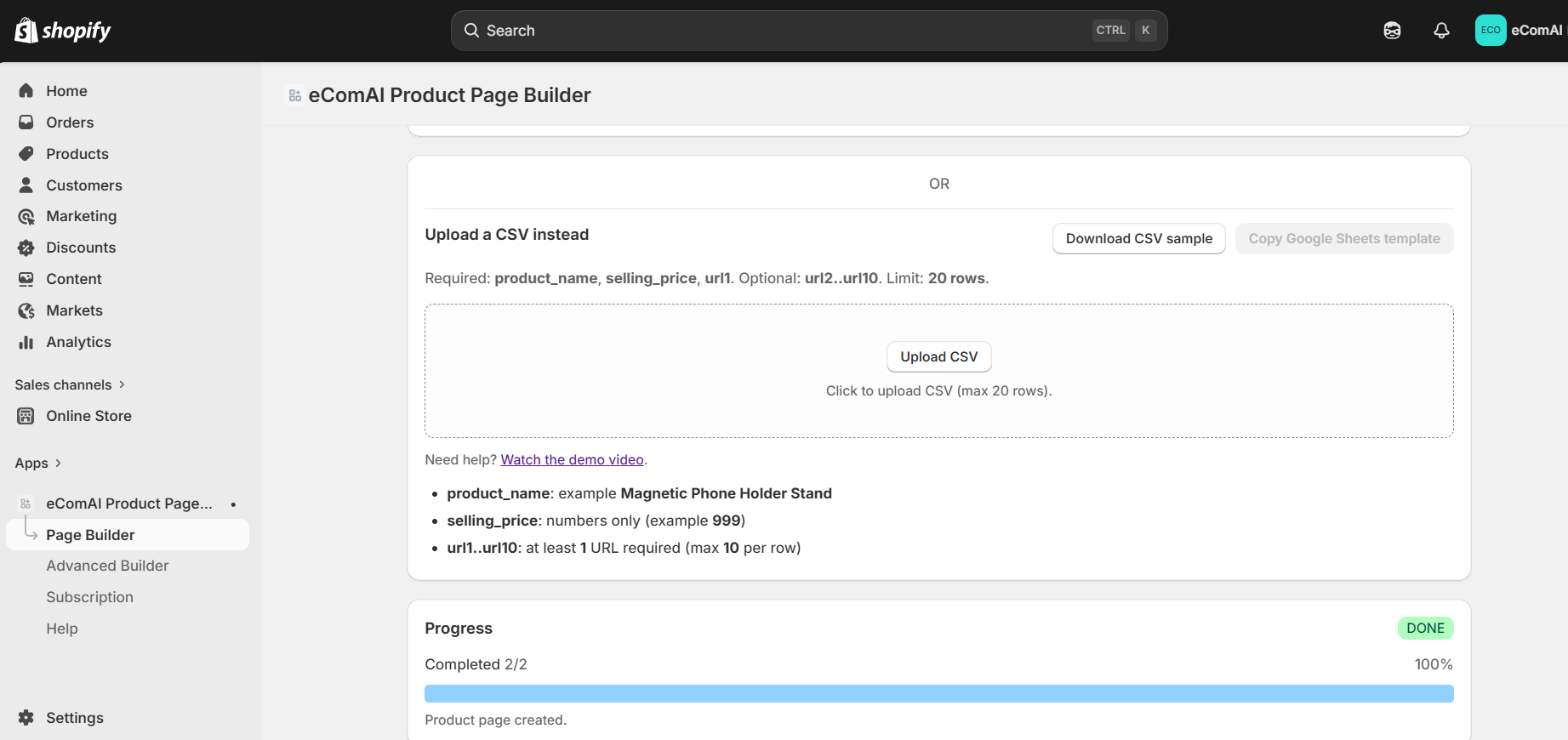Click the notification bell in the top bar
This screenshot has width=1568, height=740.
point(1441,30)
